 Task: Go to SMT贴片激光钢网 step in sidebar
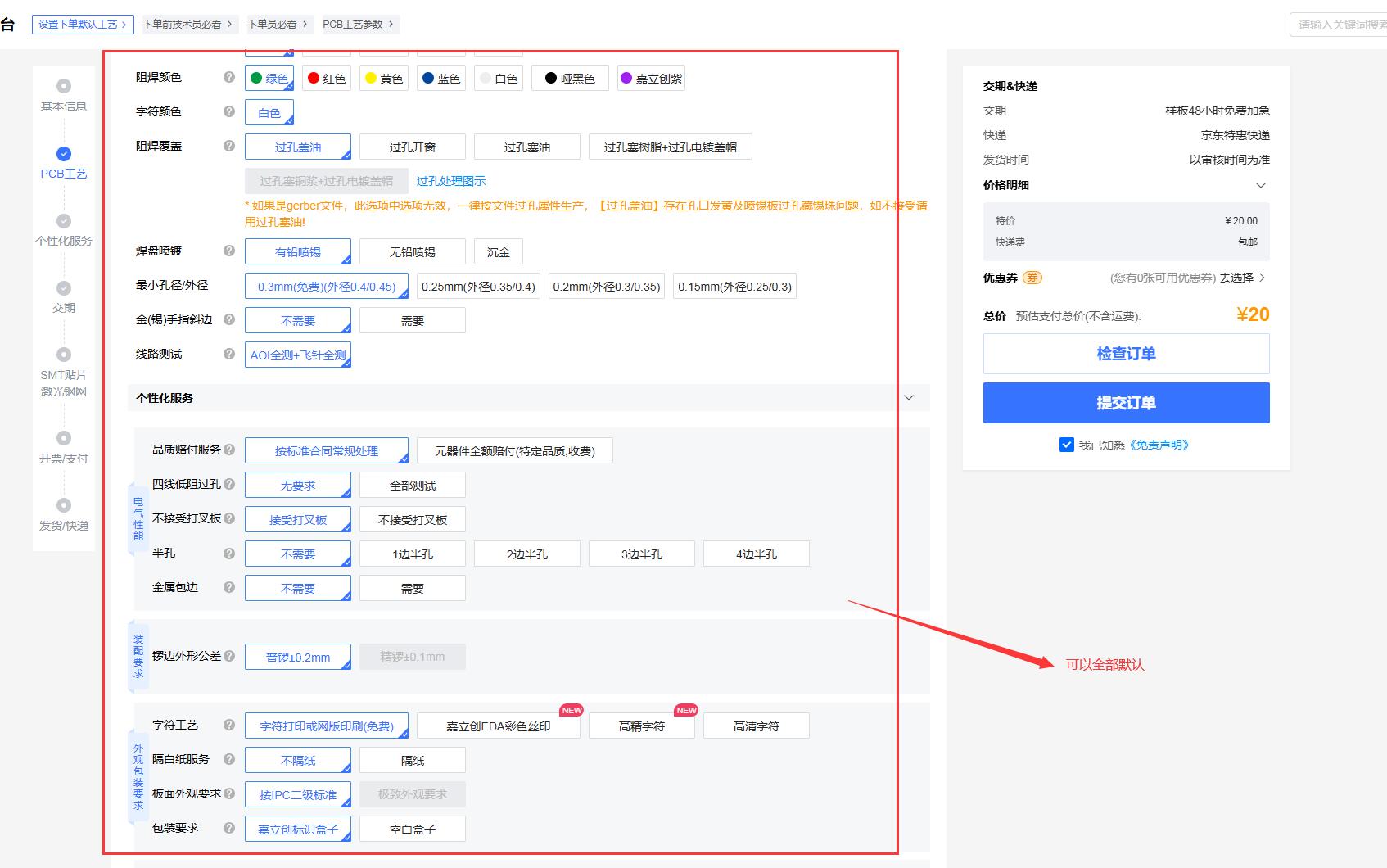(64, 383)
